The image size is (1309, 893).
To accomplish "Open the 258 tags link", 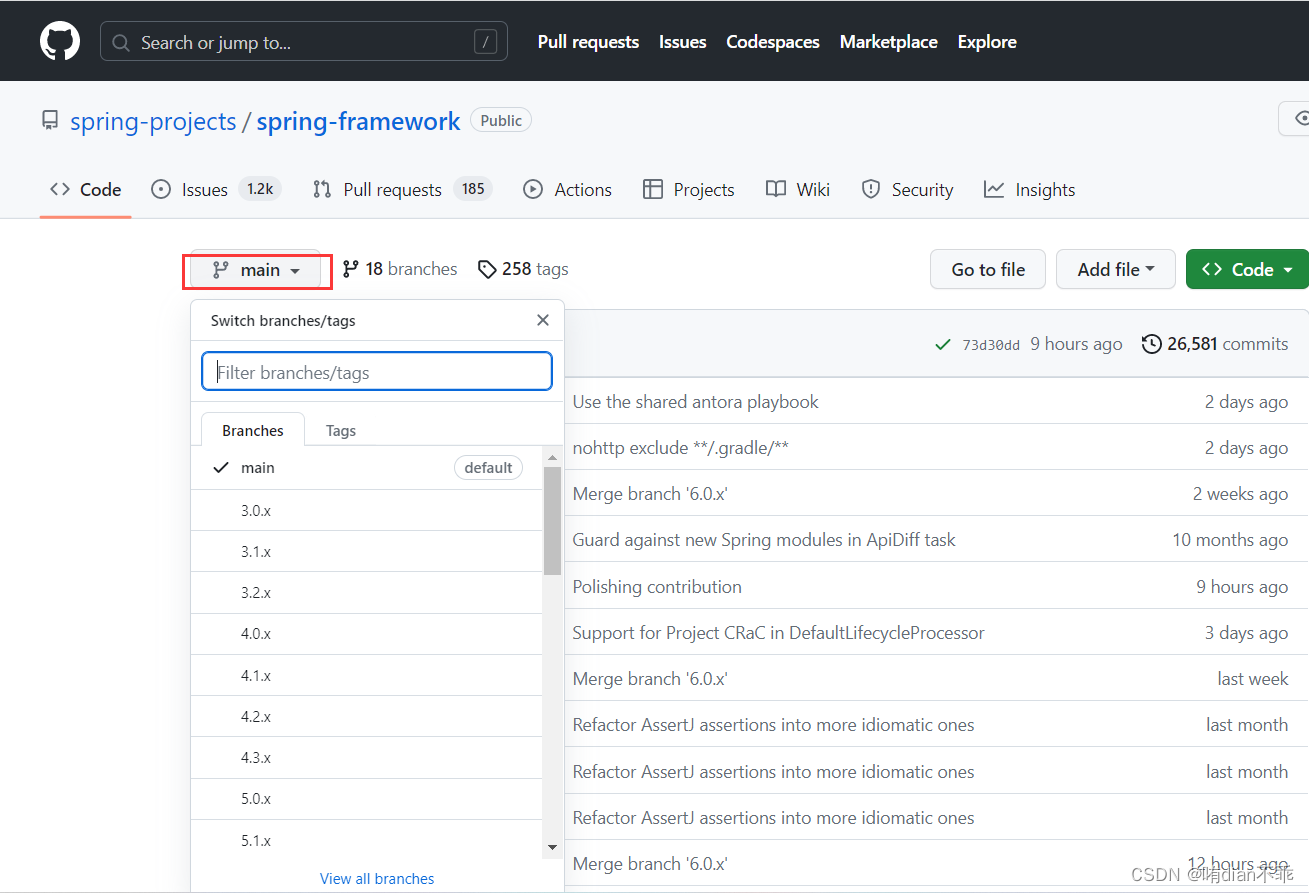I will (x=523, y=269).
